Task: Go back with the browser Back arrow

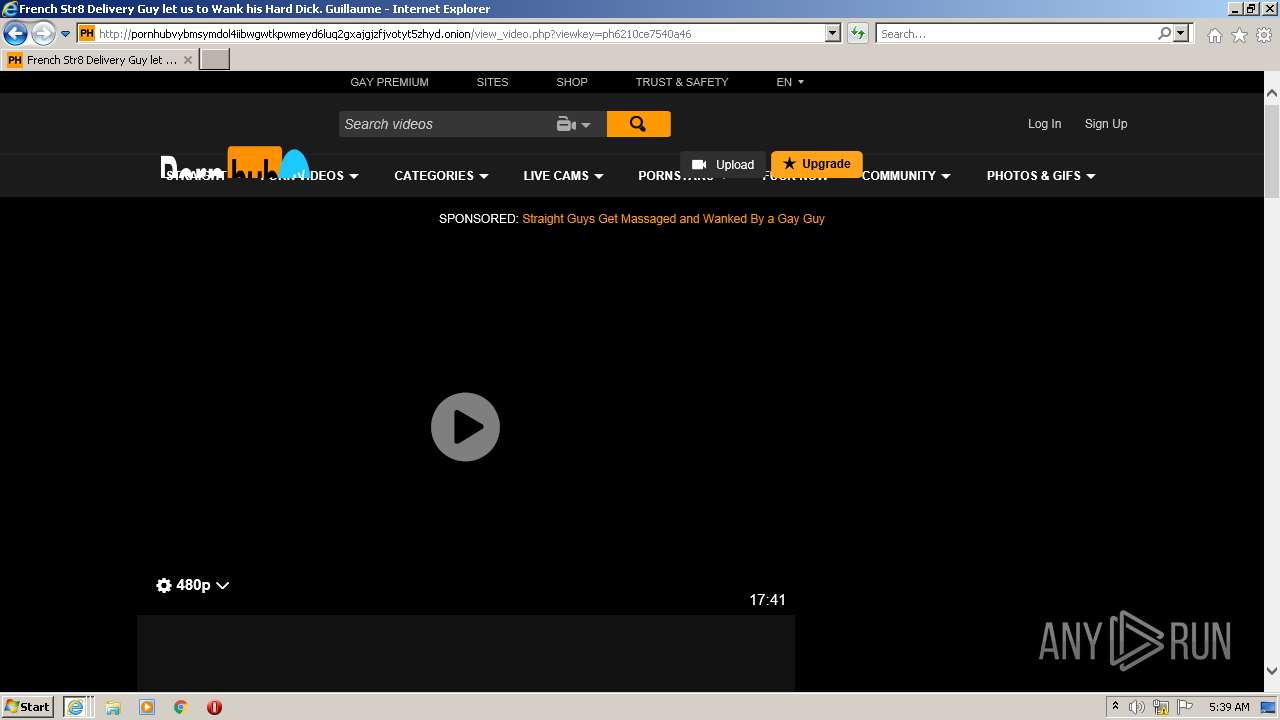Action: click(15, 34)
